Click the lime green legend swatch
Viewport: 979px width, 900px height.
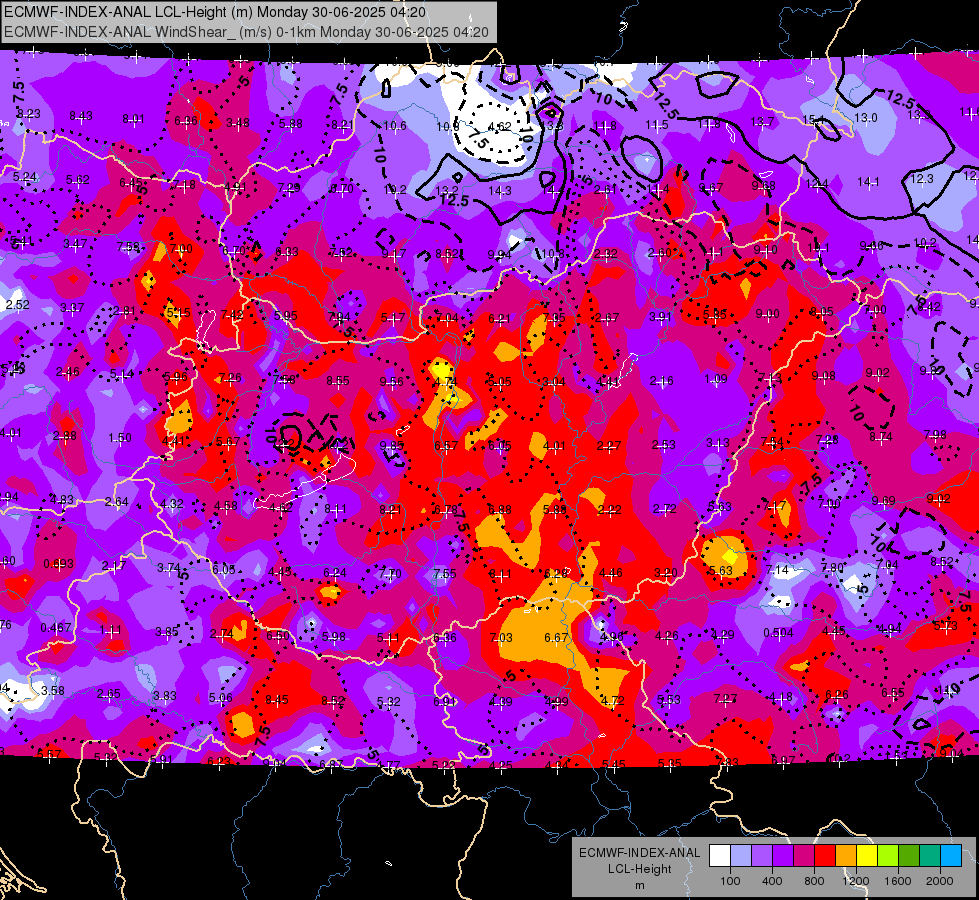888,856
